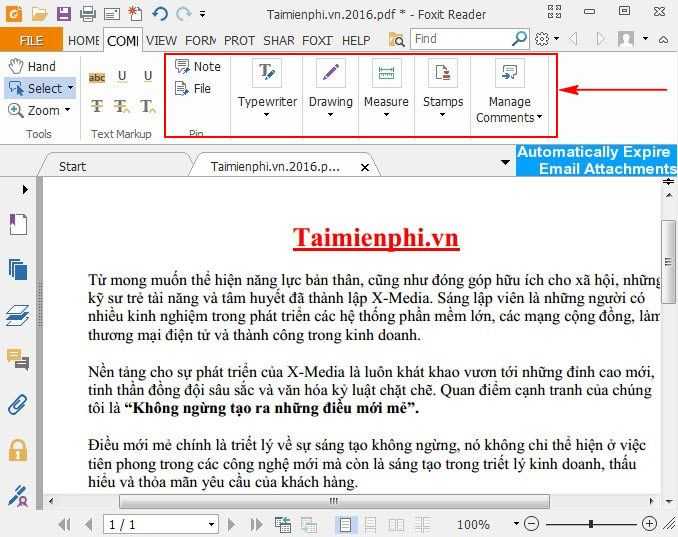The width and height of the screenshot is (678, 537).
Task: Click the zoom slider handle
Action: click(x=591, y=524)
